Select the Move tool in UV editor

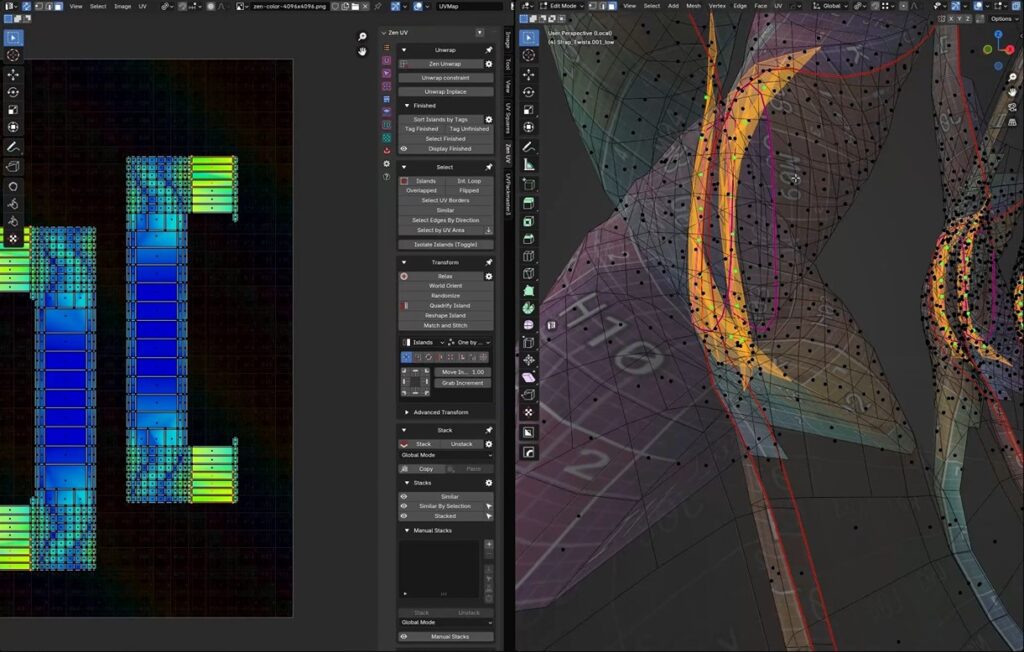pos(13,74)
